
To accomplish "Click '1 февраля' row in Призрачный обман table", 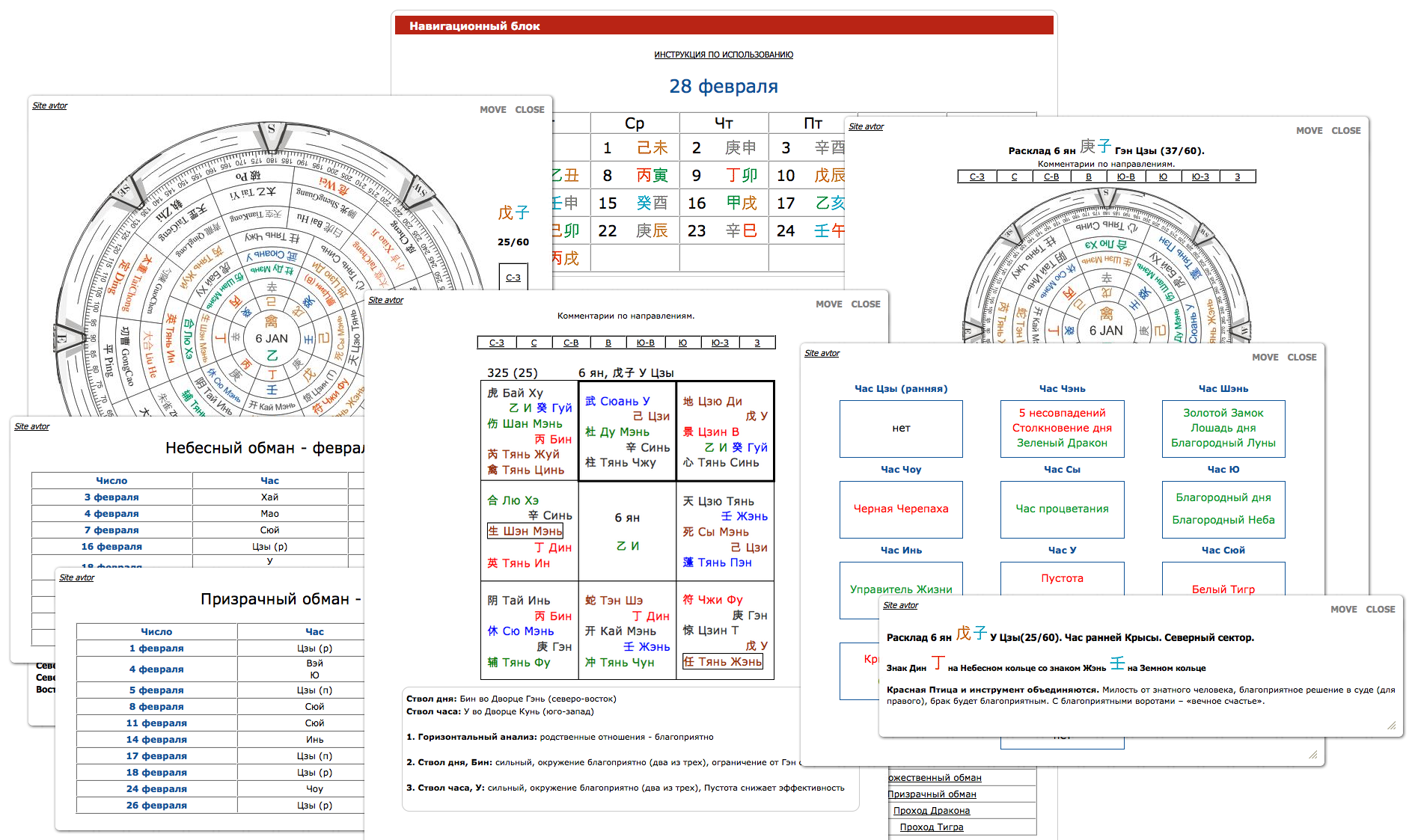I will pos(220,649).
